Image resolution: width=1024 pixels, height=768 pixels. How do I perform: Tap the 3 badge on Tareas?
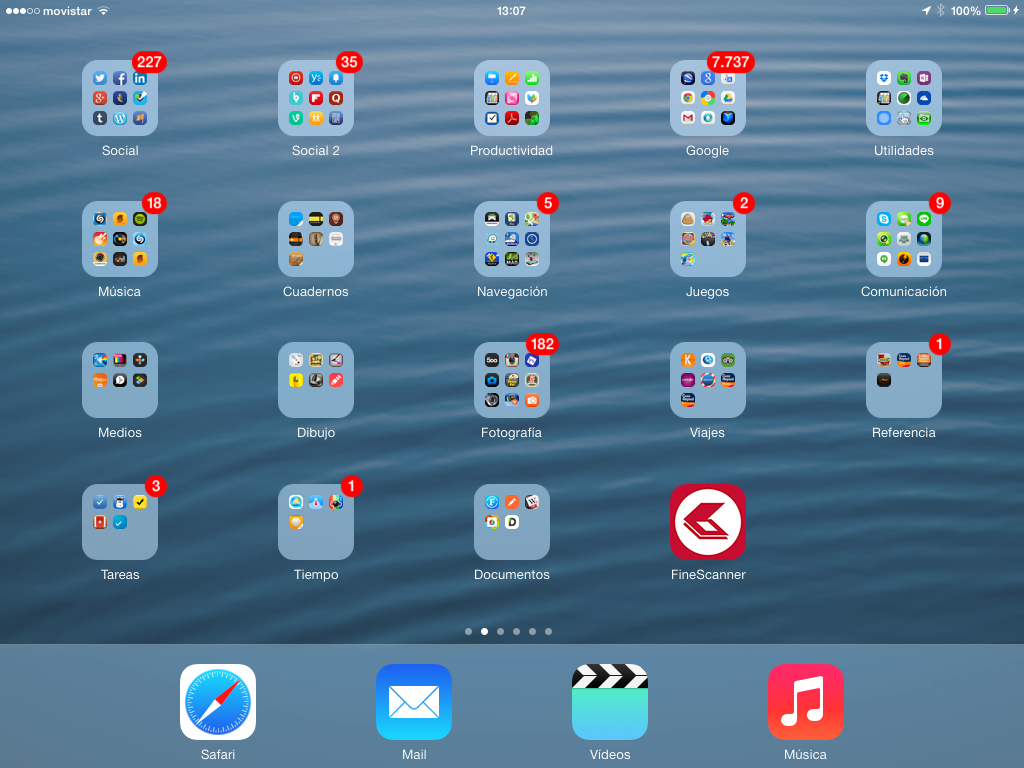coord(156,486)
